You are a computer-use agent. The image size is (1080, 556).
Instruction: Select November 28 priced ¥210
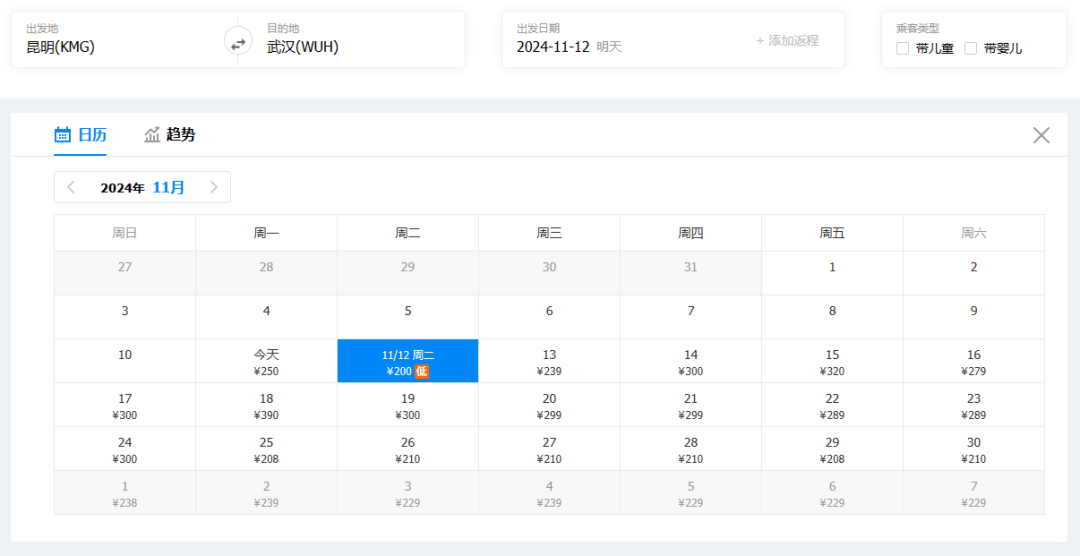pos(691,449)
